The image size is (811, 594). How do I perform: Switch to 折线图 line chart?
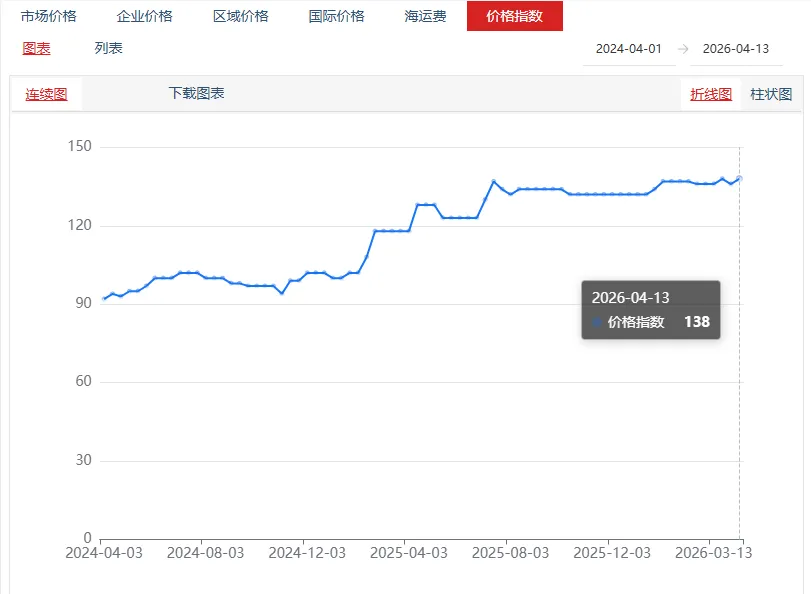tap(711, 94)
